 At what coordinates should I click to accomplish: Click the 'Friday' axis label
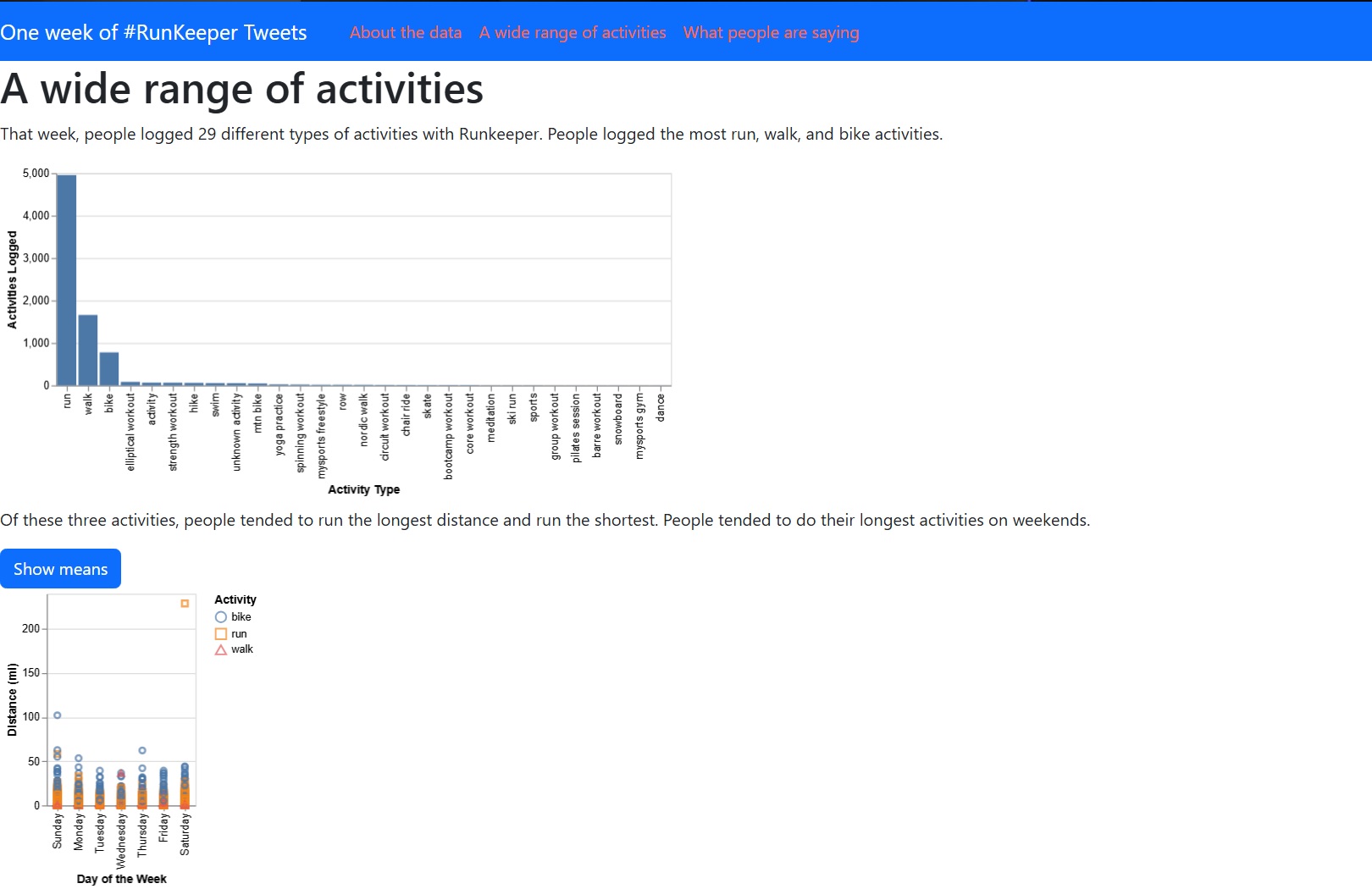click(x=163, y=827)
